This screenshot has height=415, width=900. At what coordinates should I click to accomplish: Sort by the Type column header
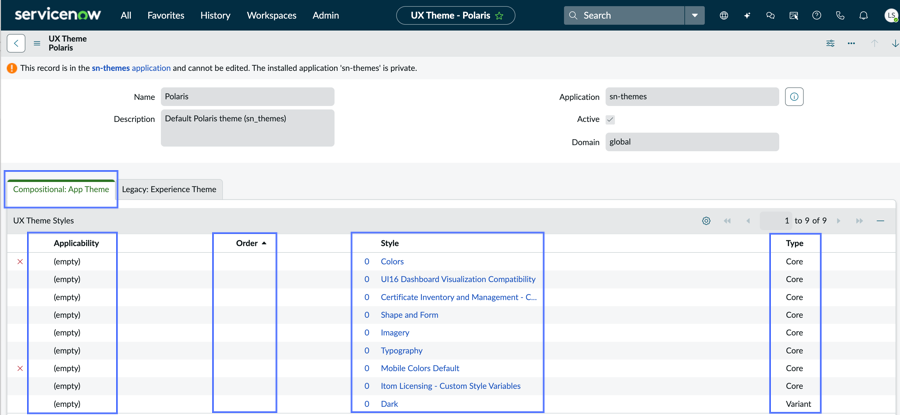point(794,243)
